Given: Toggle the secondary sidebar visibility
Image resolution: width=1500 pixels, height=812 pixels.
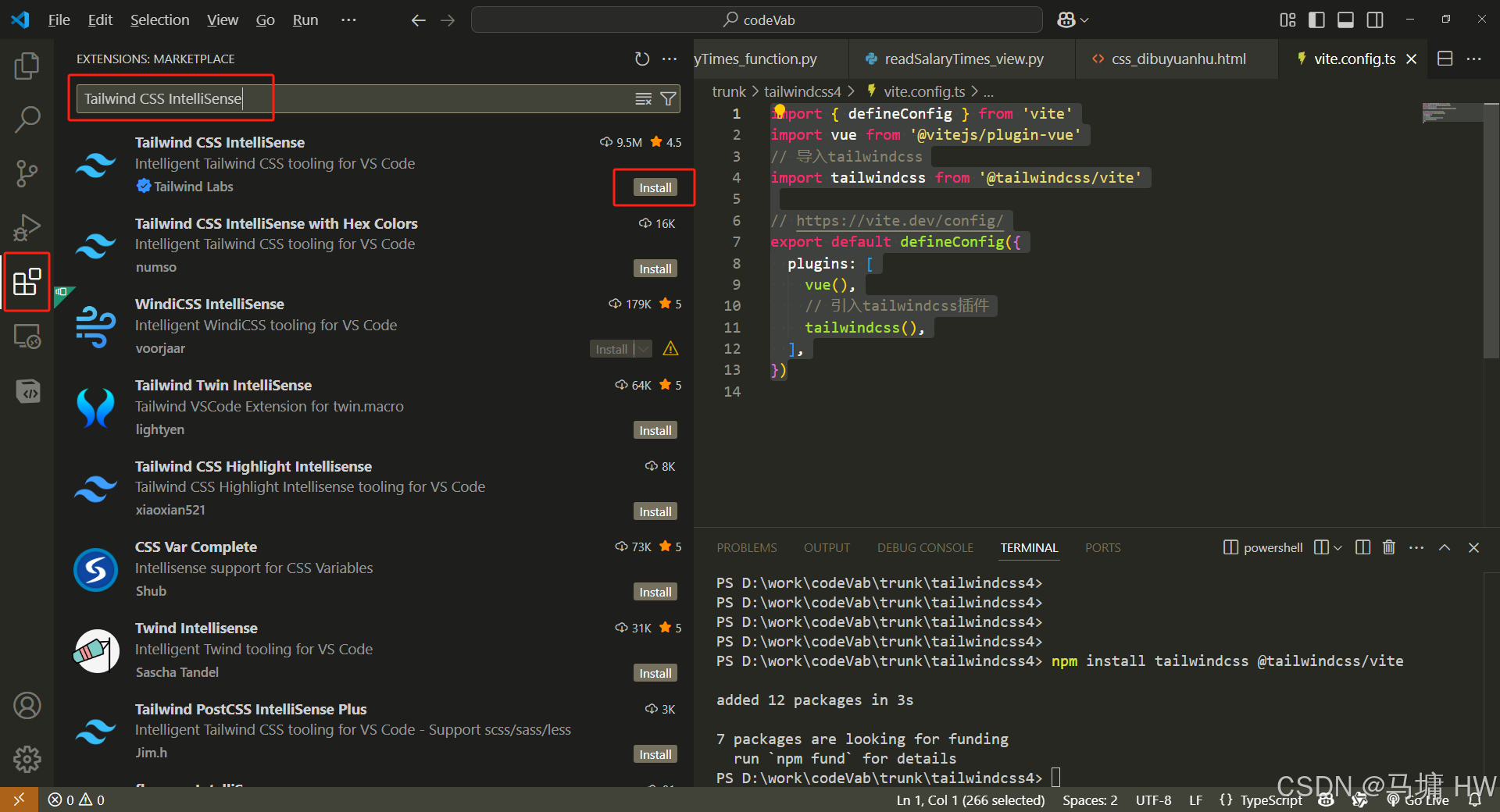Looking at the screenshot, I should [x=1375, y=20].
